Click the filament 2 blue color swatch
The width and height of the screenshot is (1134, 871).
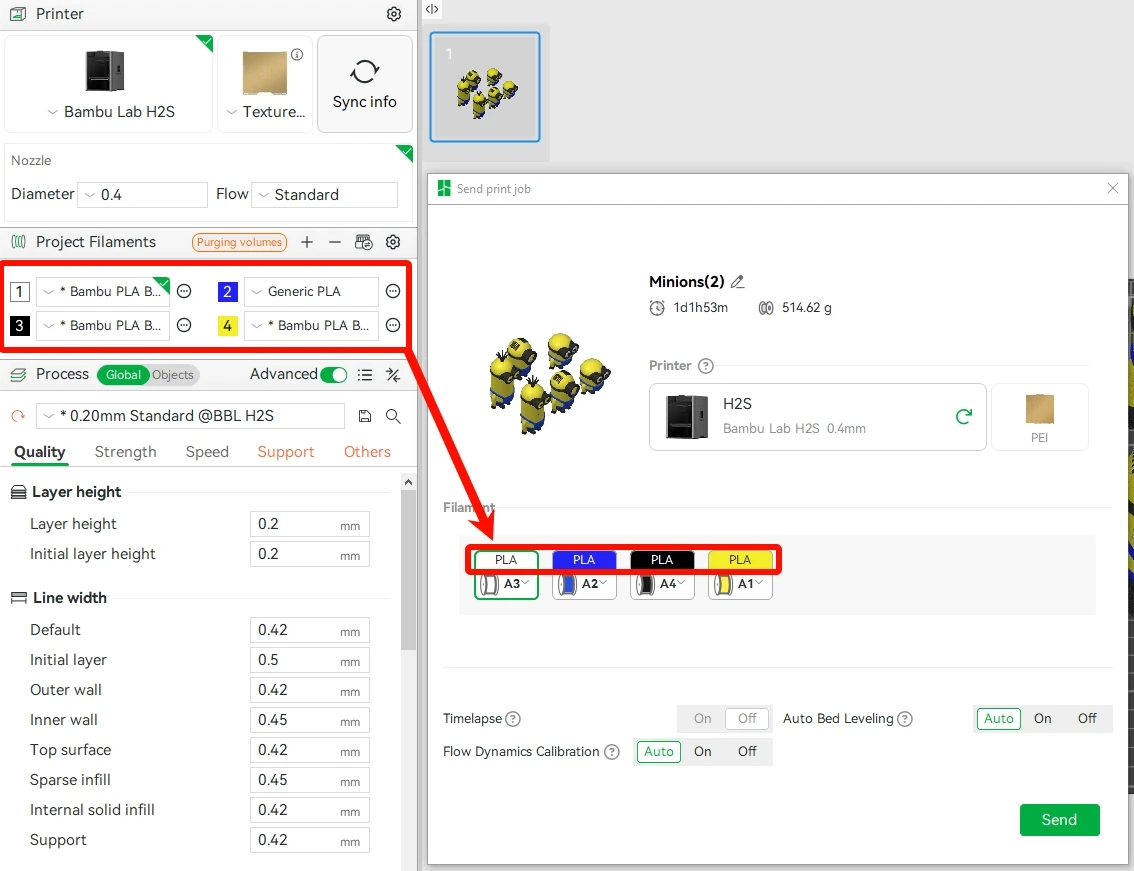click(x=227, y=292)
